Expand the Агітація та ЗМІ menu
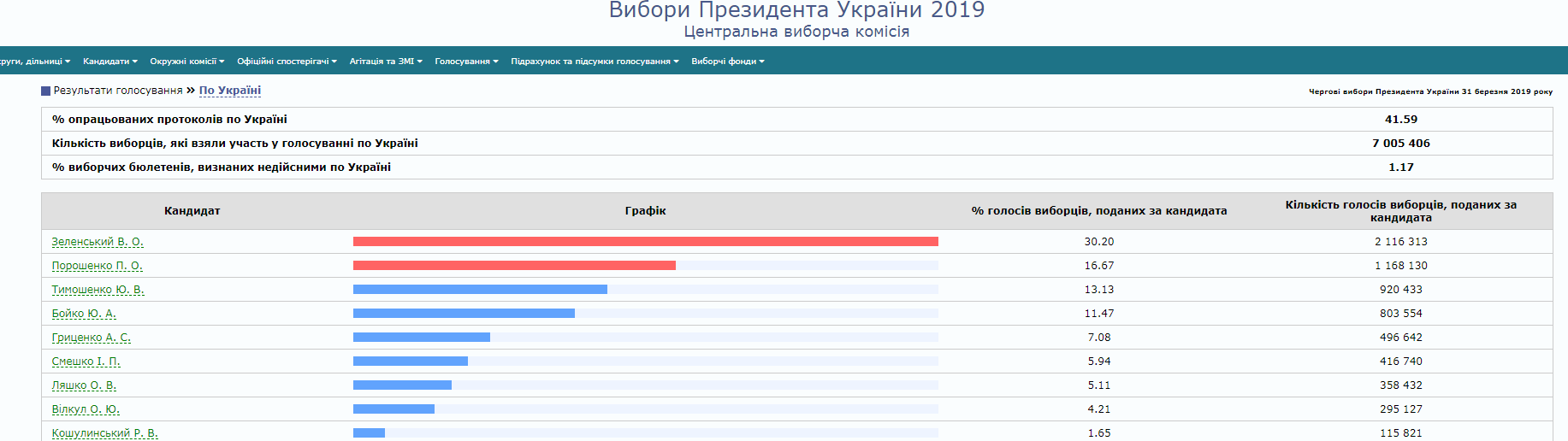 pyautogui.click(x=386, y=62)
